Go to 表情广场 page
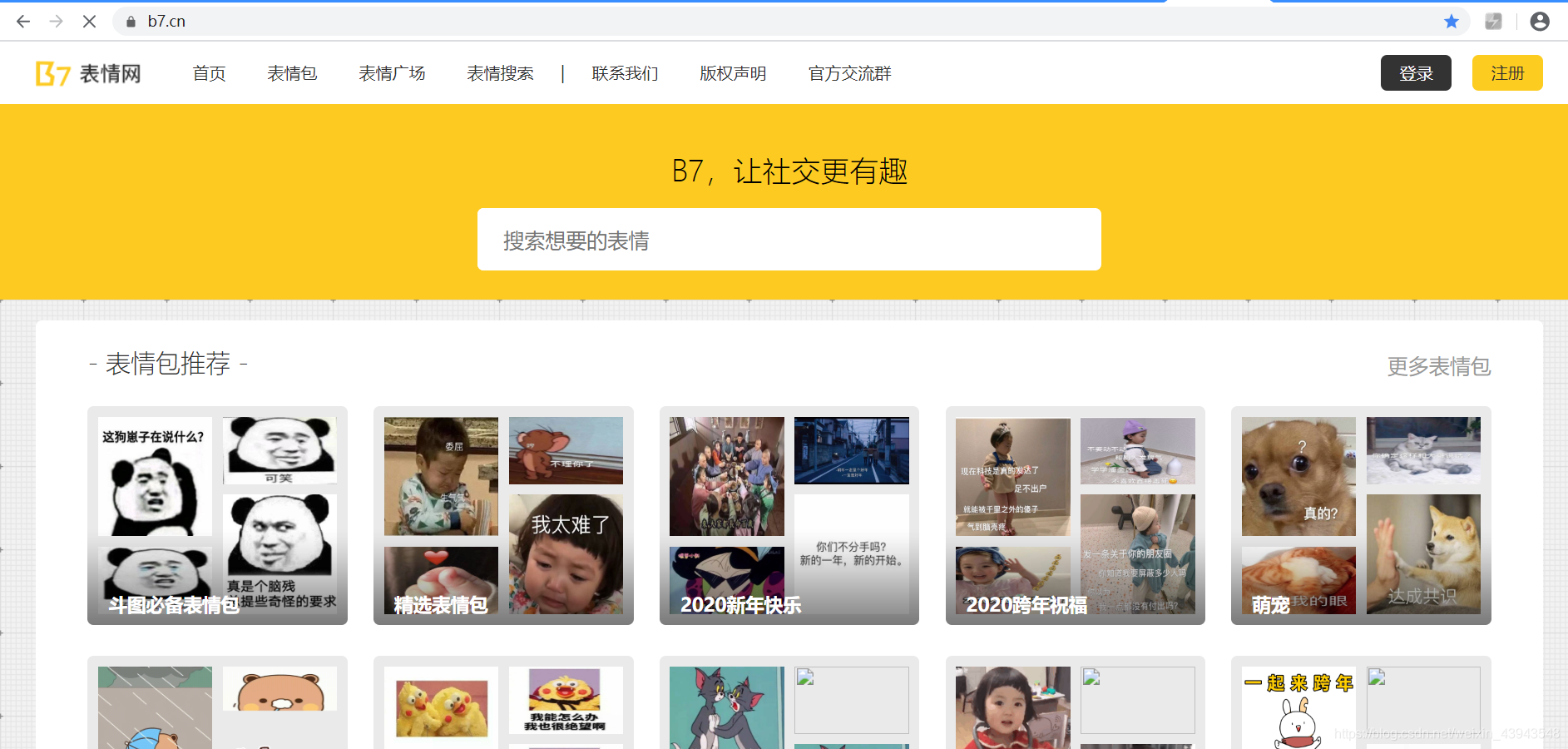The height and width of the screenshot is (749, 1568). (x=392, y=73)
